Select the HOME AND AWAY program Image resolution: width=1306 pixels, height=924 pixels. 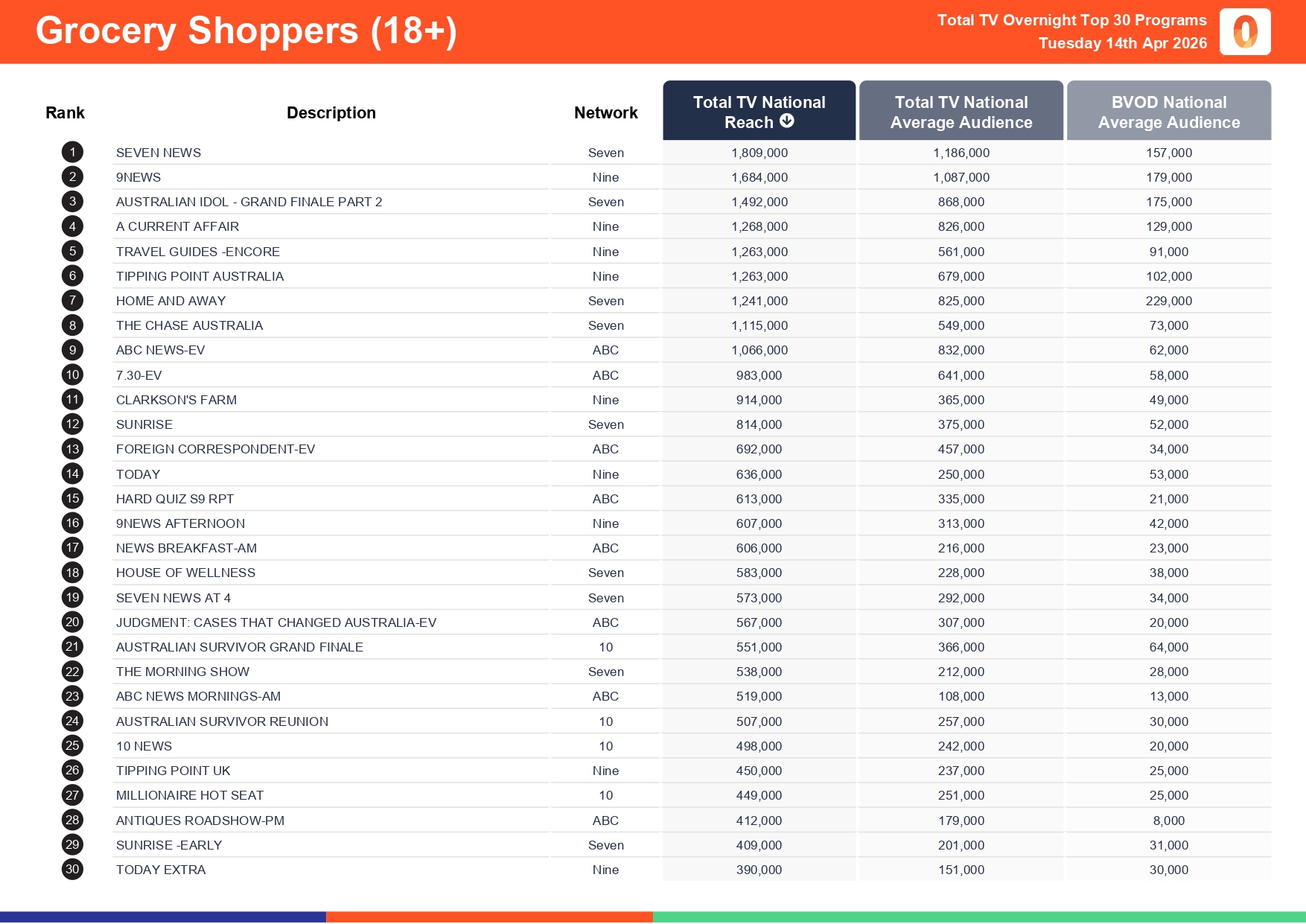[171, 301]
